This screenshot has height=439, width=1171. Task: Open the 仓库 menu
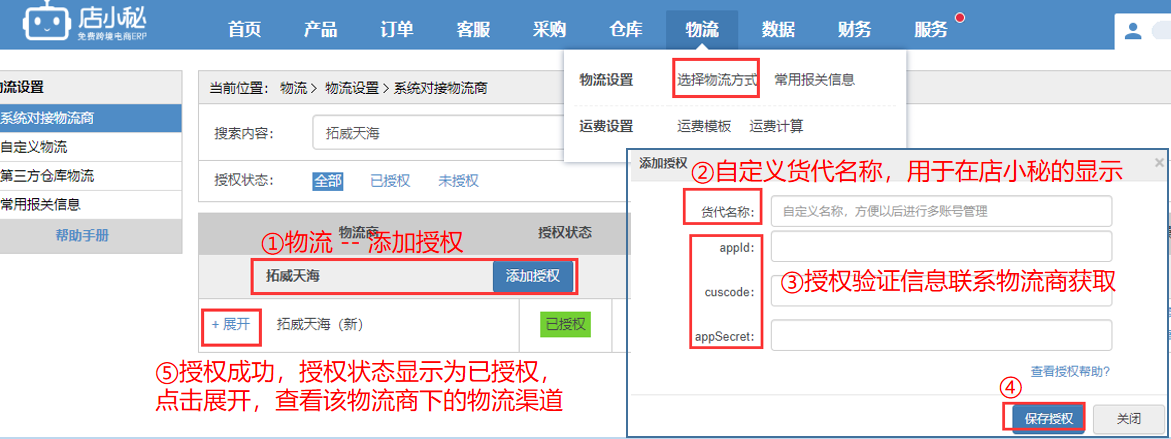click(x=626, y=30)
